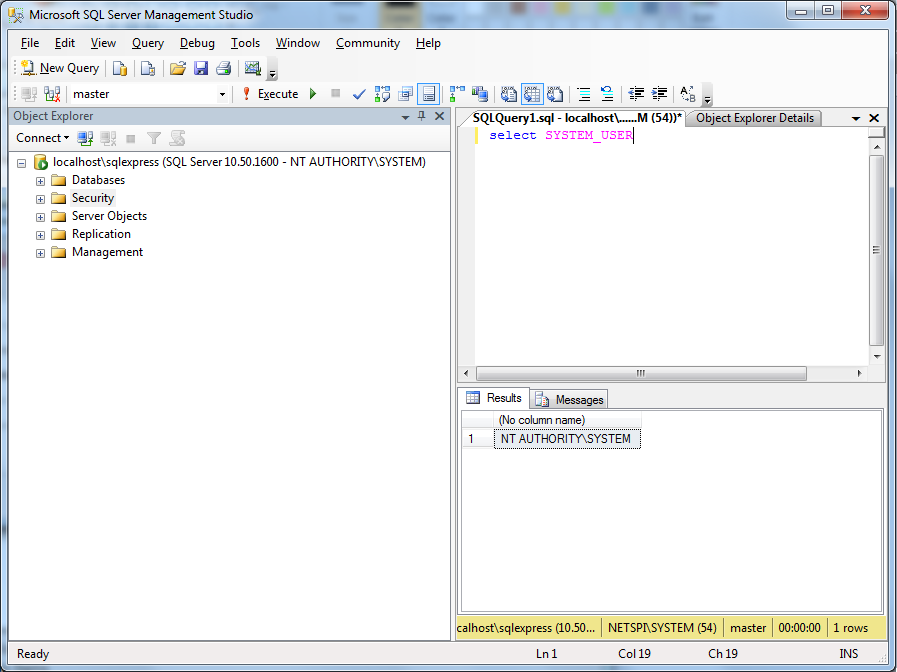
Task: Open the Connect dropdown in Object Explorer
Action: [x=42, y=138]
